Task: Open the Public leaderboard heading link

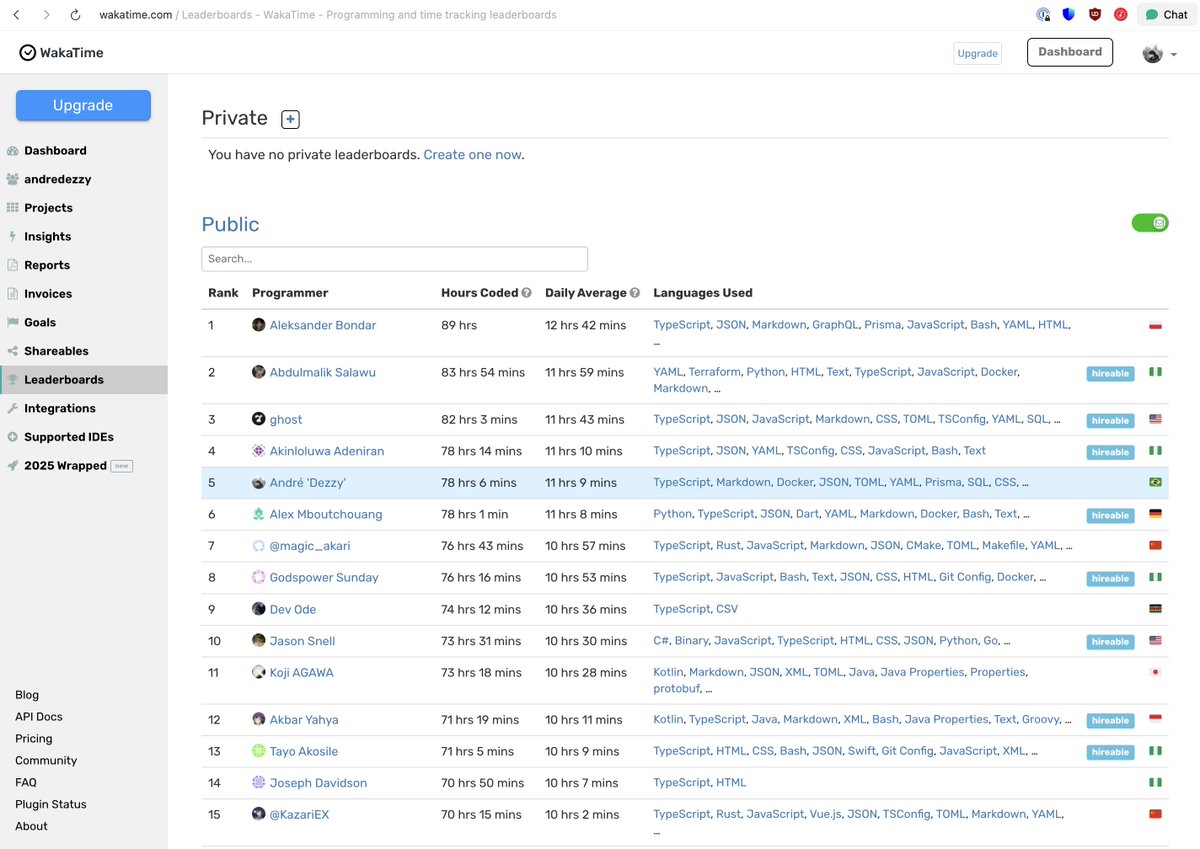Action: (x=230, y=224)
